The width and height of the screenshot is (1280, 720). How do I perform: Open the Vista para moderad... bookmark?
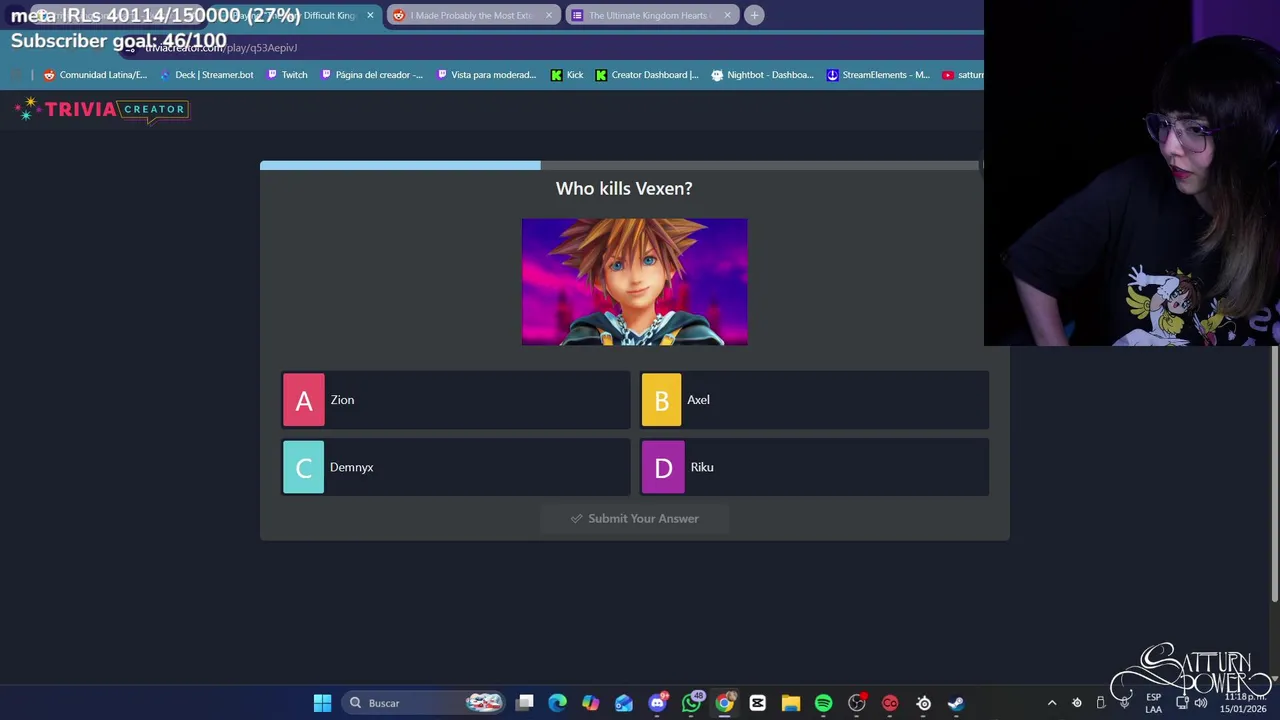tap(487, 75)
